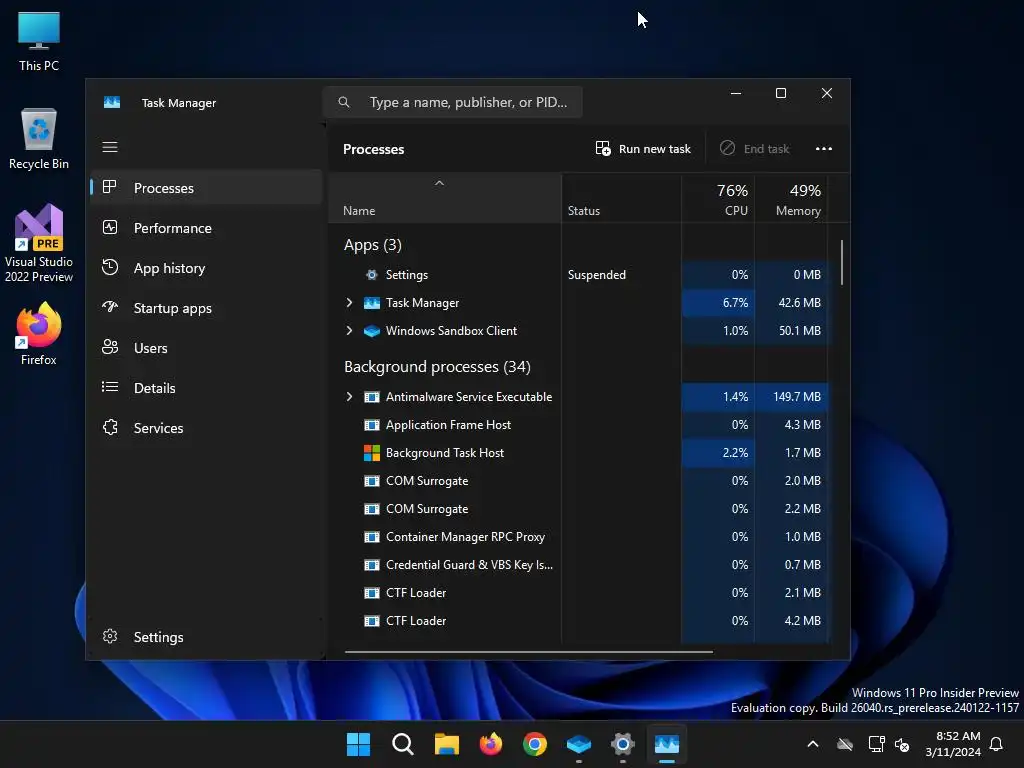
Task: Open the three-dot more options menu
Action: pyautogui.click(x=824, y=149)
